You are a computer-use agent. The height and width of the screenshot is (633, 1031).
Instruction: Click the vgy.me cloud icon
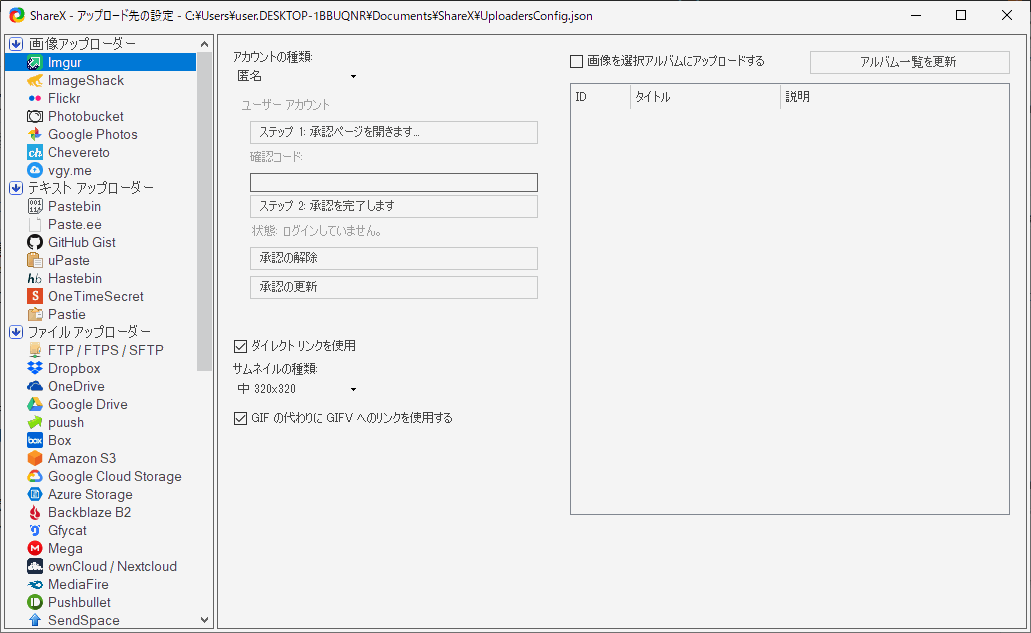click(35, 170)
